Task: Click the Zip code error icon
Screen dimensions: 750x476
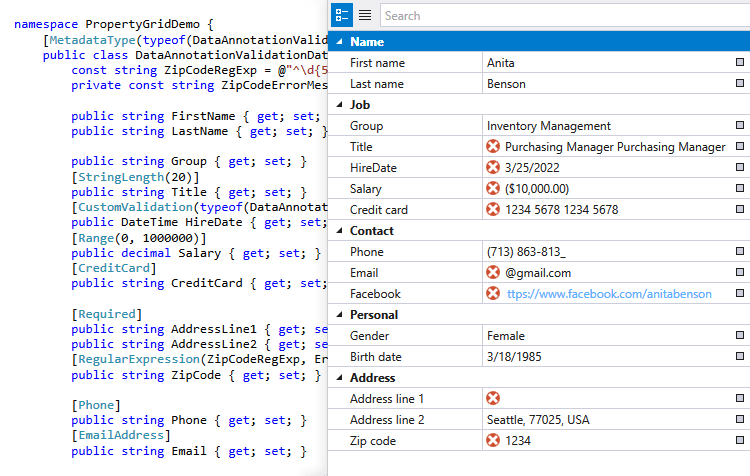Action: [493, 440]
